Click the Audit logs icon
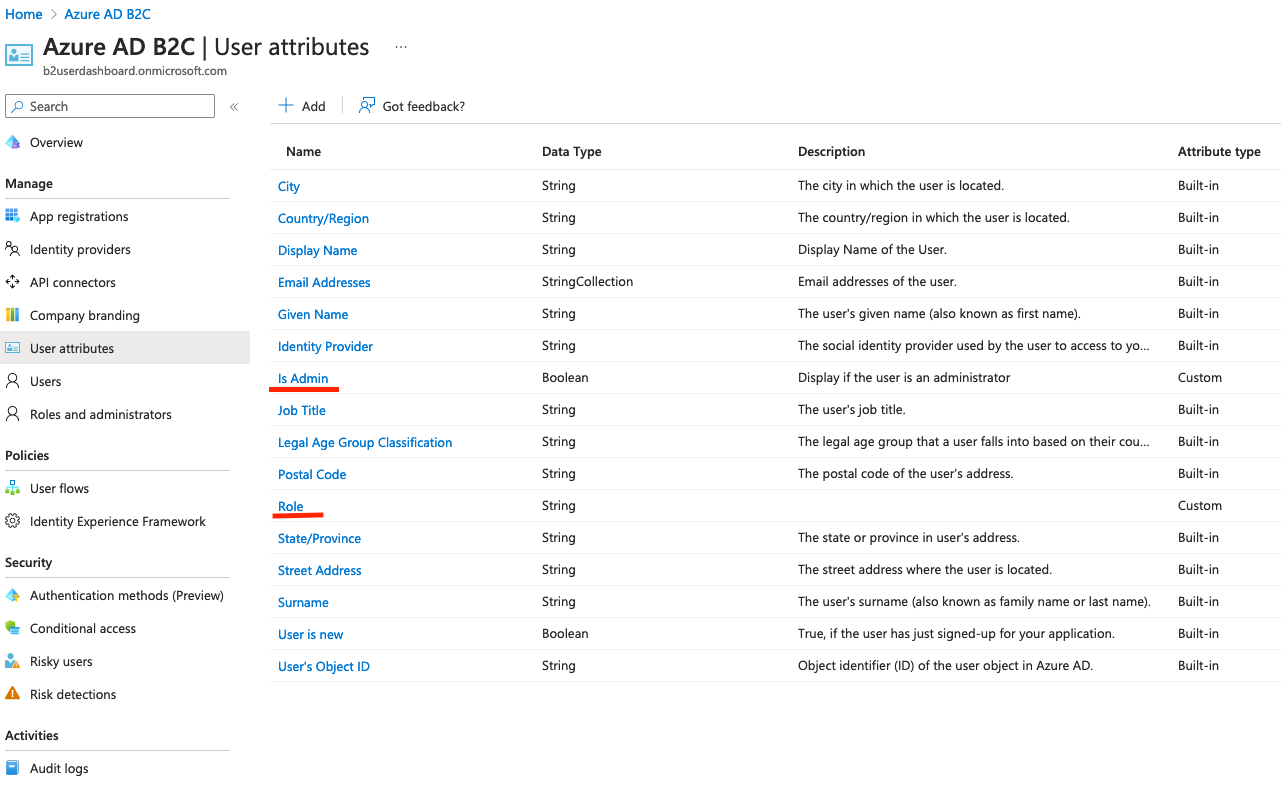The height and width of the screenshot is (788, 1281). 13,768
